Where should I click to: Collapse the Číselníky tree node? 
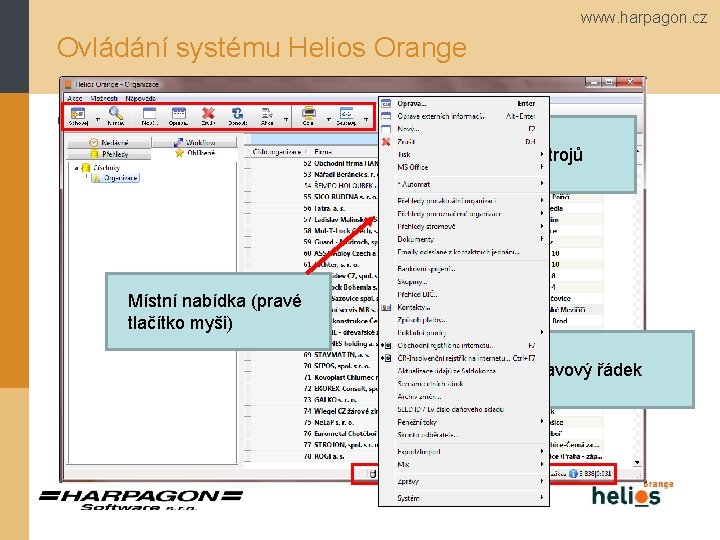coord(76,168)
